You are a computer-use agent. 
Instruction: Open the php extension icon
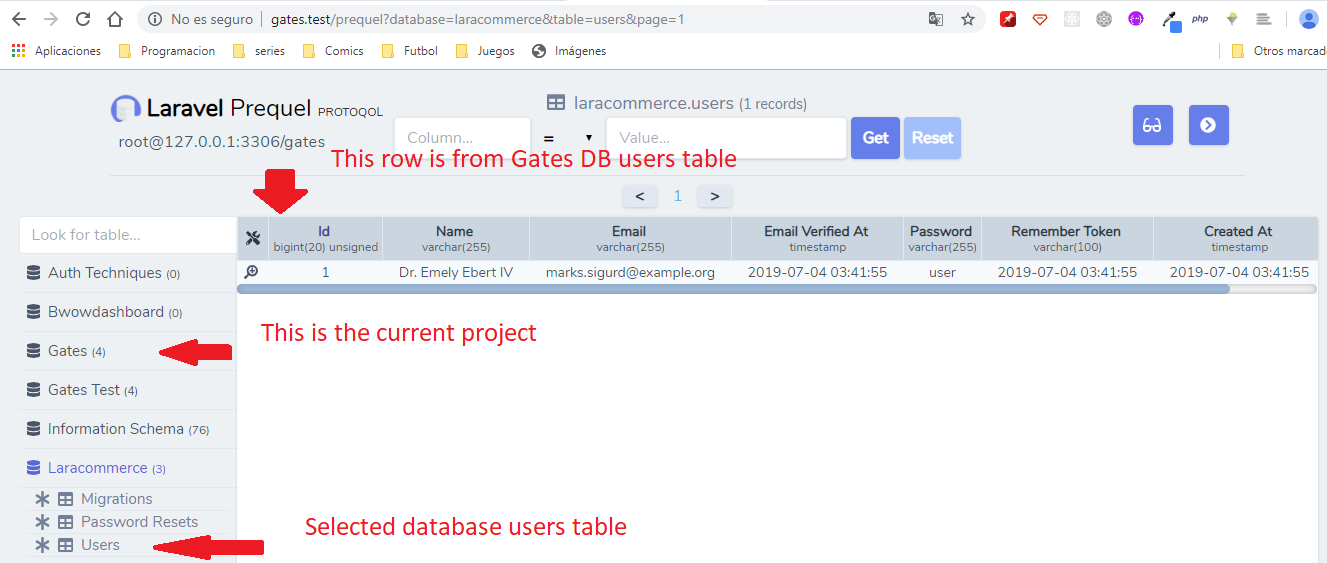(x=1200, y=19)
